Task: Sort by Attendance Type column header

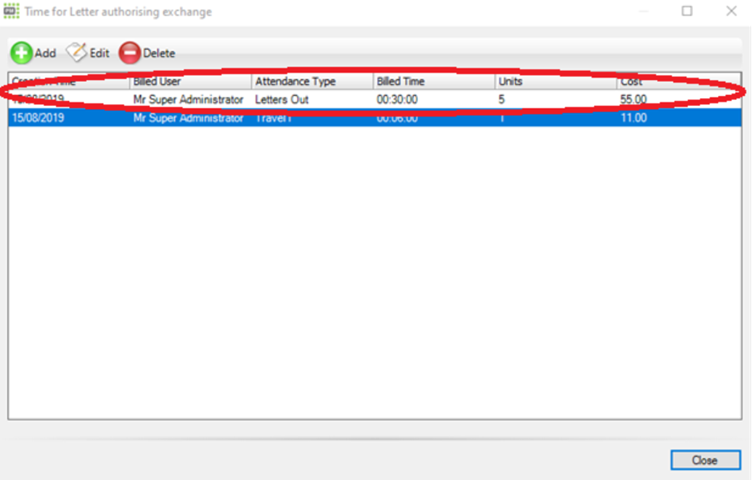Action: point(312,82)
